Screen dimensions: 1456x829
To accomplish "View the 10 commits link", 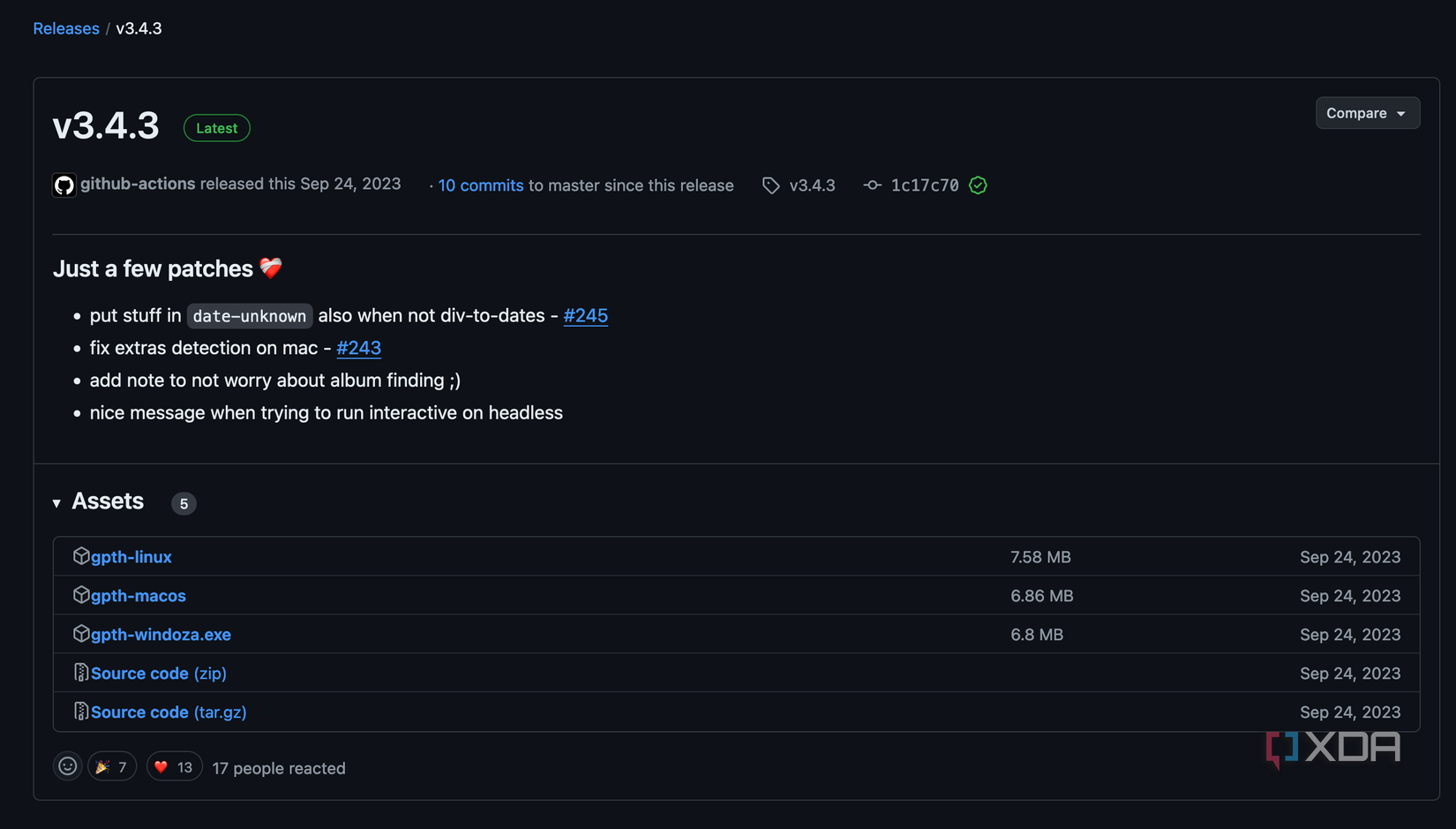I will tap(481, 185).
